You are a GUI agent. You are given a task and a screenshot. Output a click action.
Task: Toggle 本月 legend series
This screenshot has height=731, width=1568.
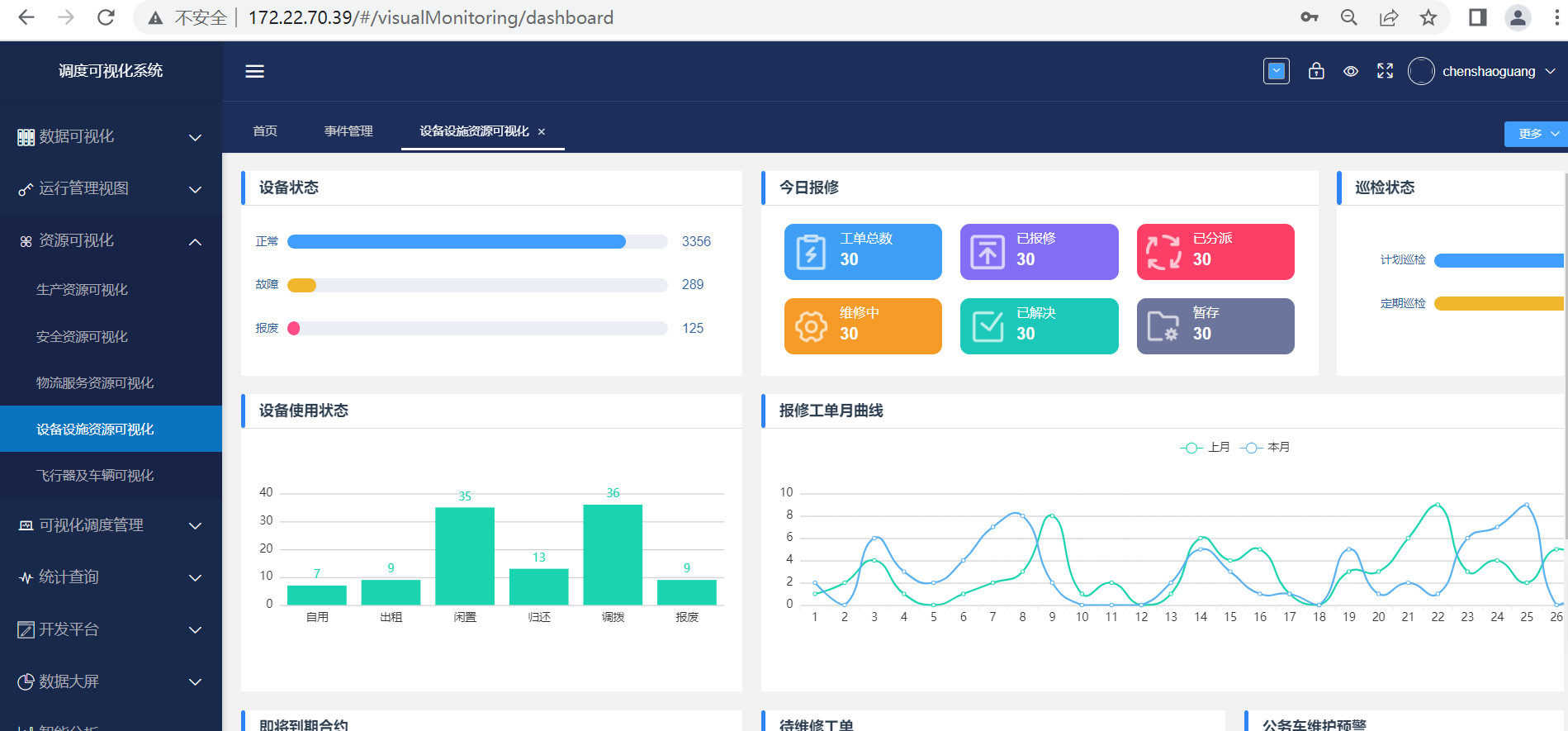pyautogui.click(x=1265, y=448)
